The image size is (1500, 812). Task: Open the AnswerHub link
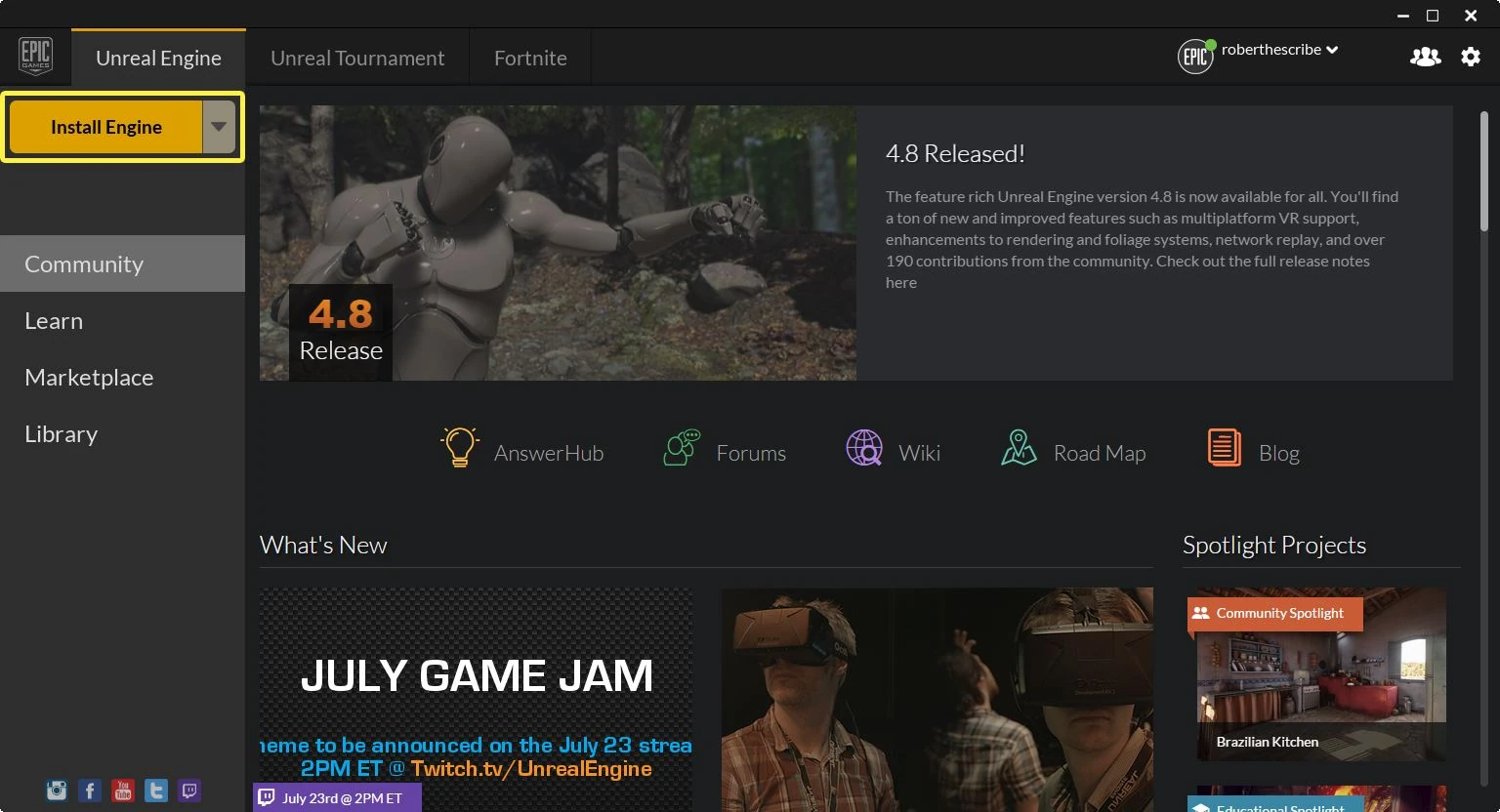[549, 453]
